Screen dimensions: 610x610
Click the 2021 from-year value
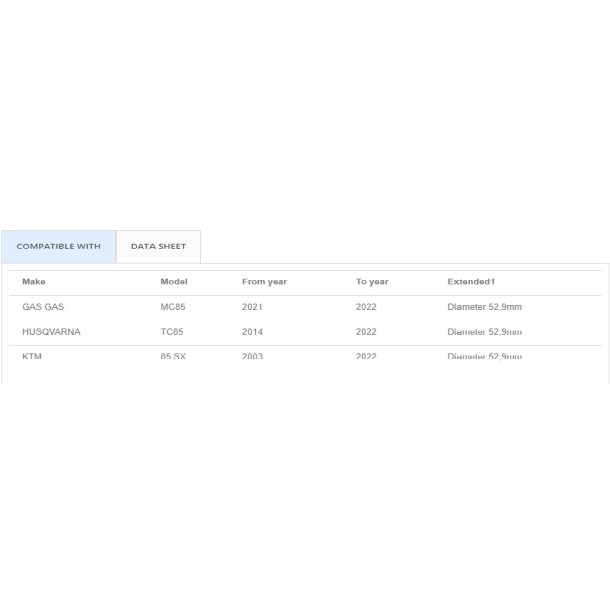252,307
